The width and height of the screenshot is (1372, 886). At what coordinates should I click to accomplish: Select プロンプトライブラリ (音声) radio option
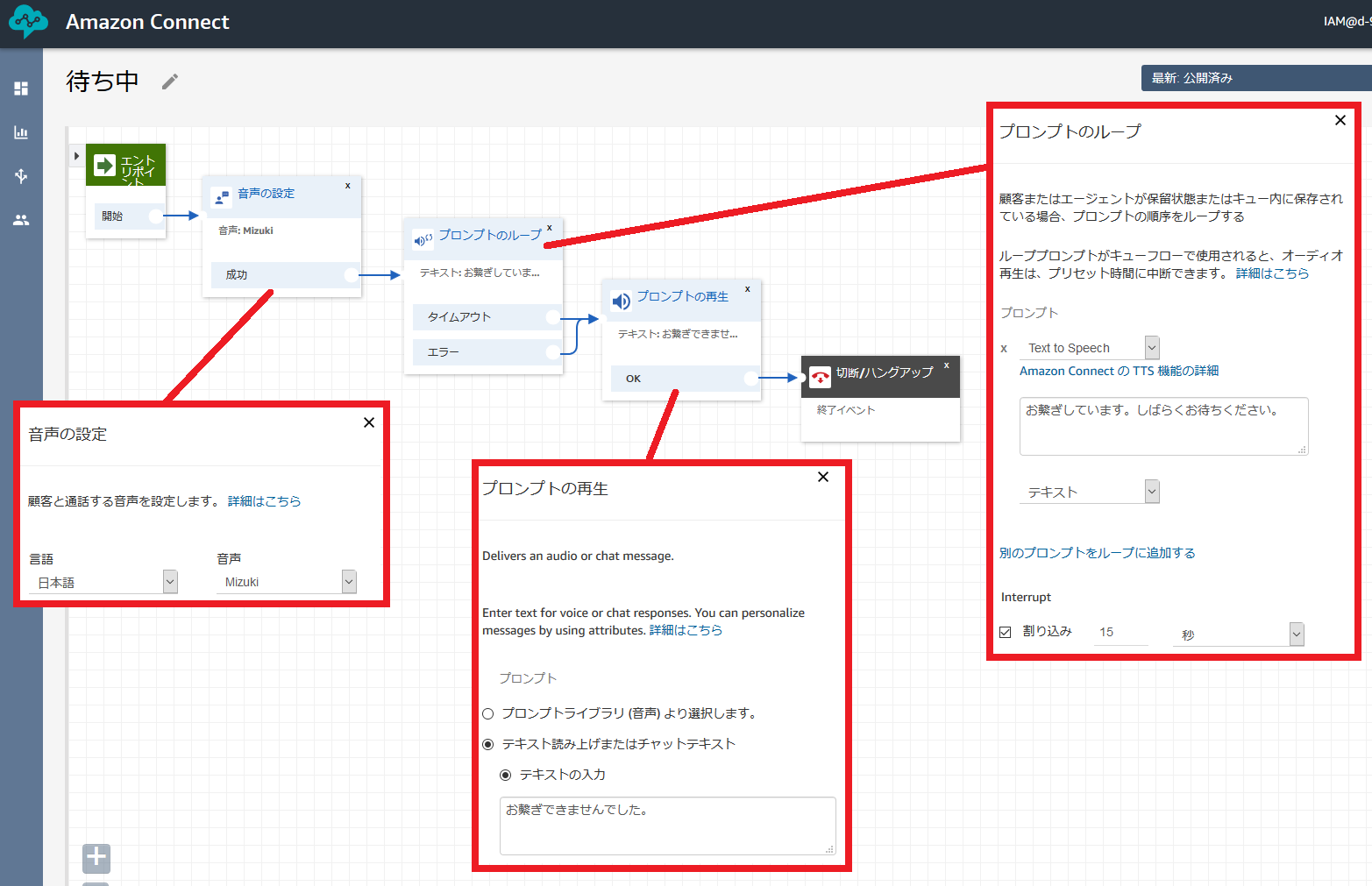coord(488,713)
